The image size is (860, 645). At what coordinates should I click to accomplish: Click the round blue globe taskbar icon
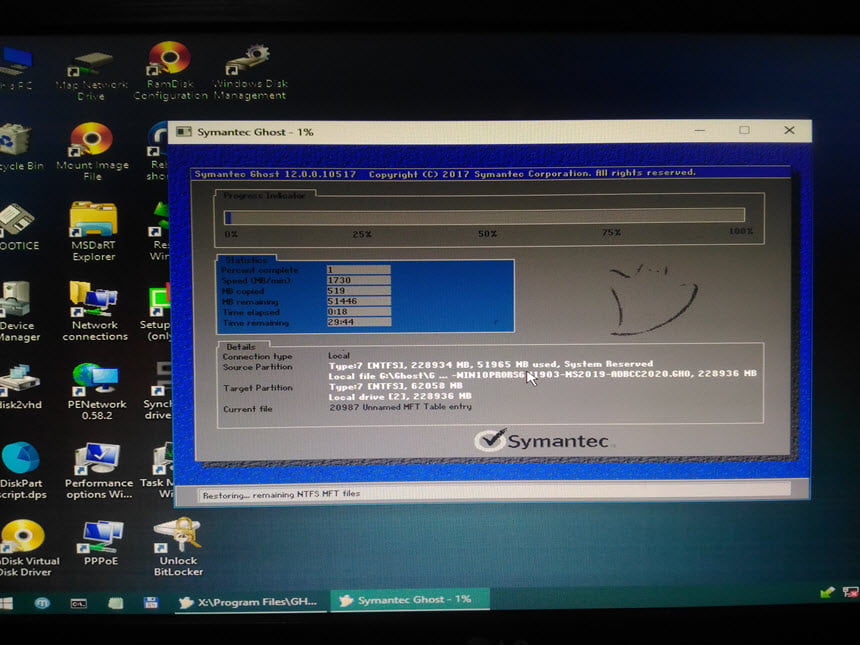pyautogui.click(x=42, y=603)
